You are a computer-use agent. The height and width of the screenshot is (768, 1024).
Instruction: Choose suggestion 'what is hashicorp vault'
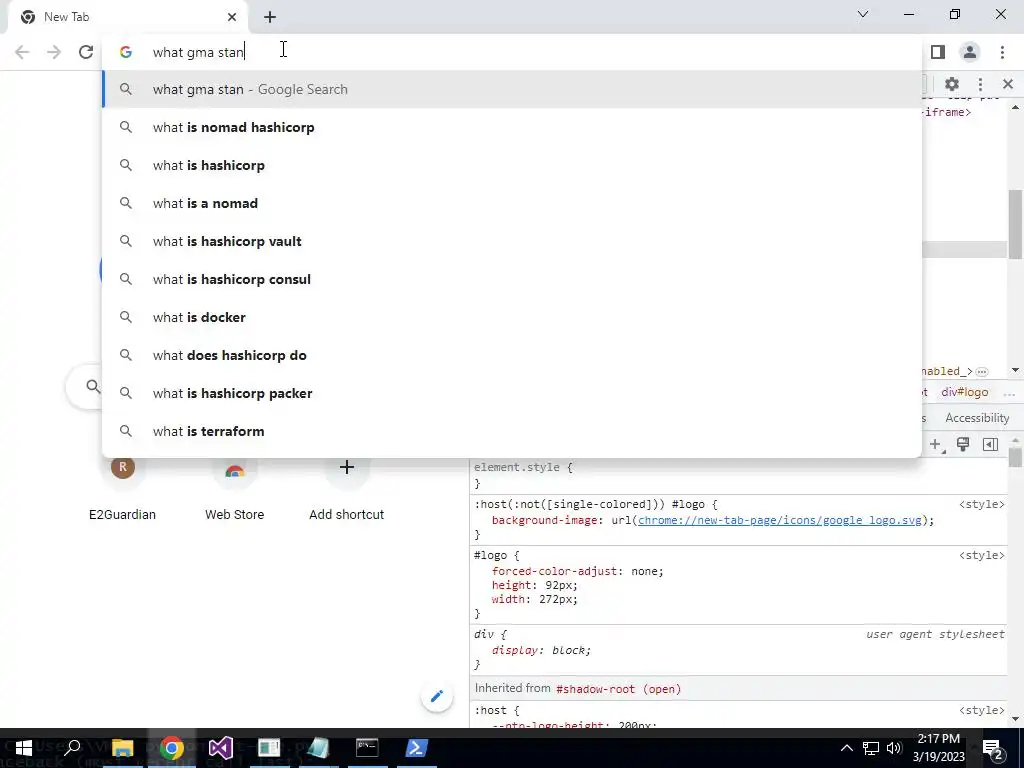point(512,241)
